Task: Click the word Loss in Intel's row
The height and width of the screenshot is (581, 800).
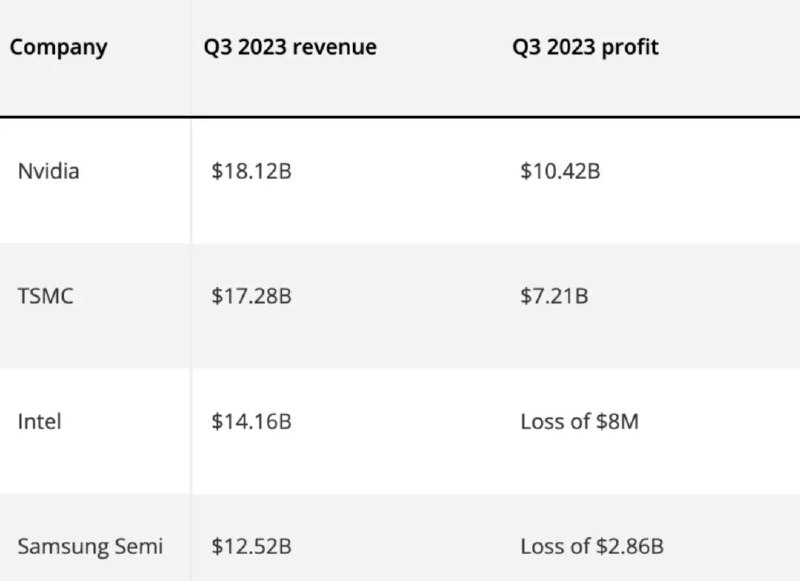Action: tap(541, 421)
